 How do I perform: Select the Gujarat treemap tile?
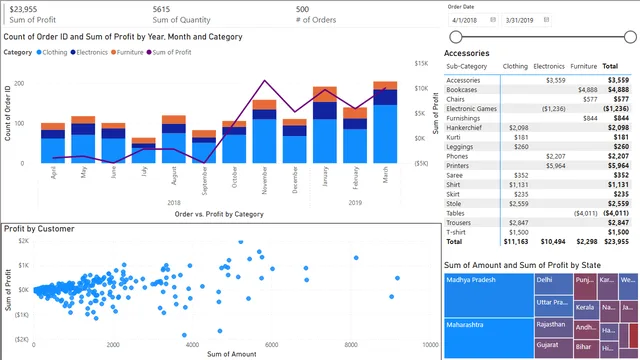554,349
